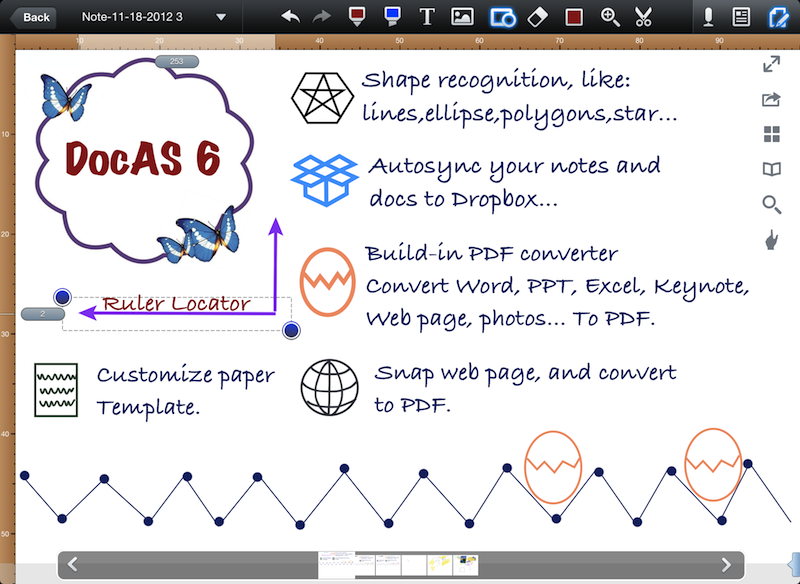Select the Eraser tool
Viewport: 800px width, 584px height.
coord(537,17)
